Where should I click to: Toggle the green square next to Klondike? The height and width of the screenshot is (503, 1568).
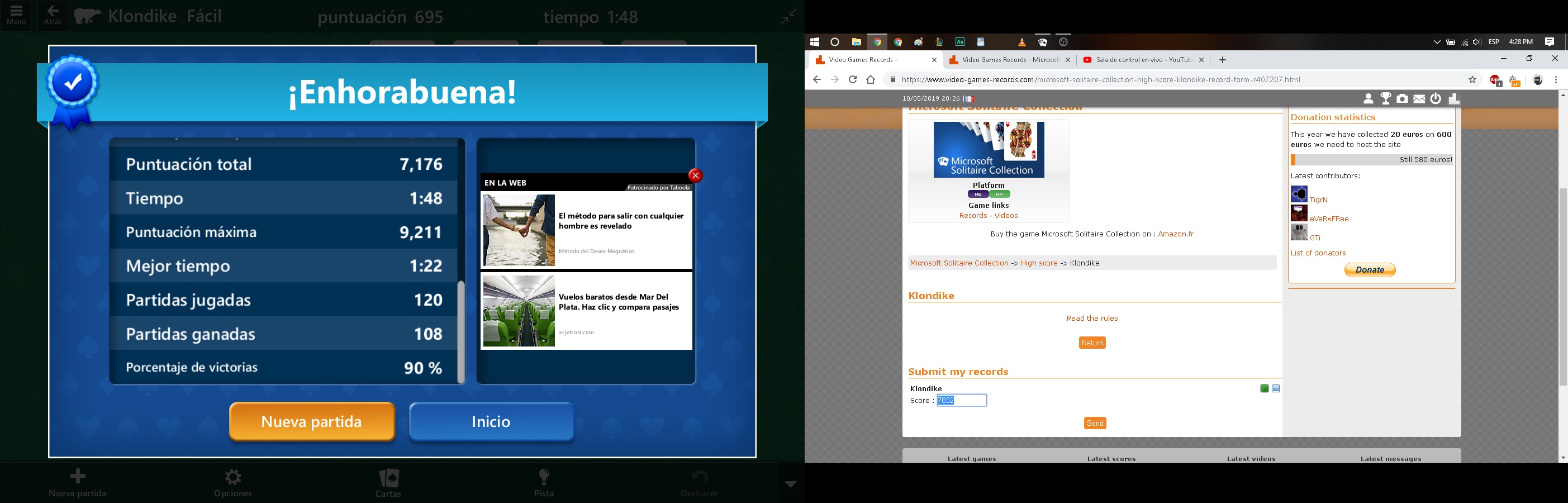point(1264,388)
